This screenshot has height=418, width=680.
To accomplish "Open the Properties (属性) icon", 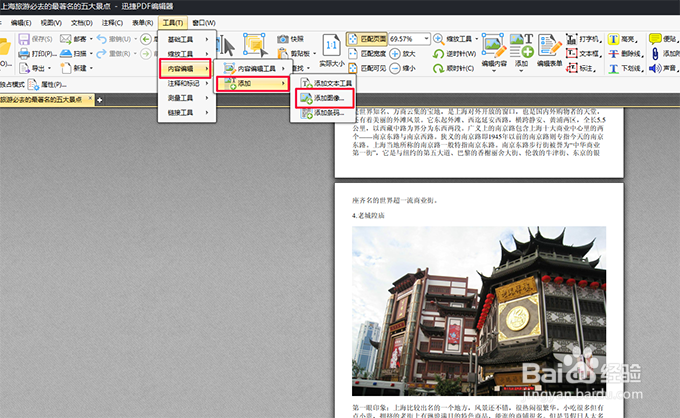I will [x=33, y=84].
